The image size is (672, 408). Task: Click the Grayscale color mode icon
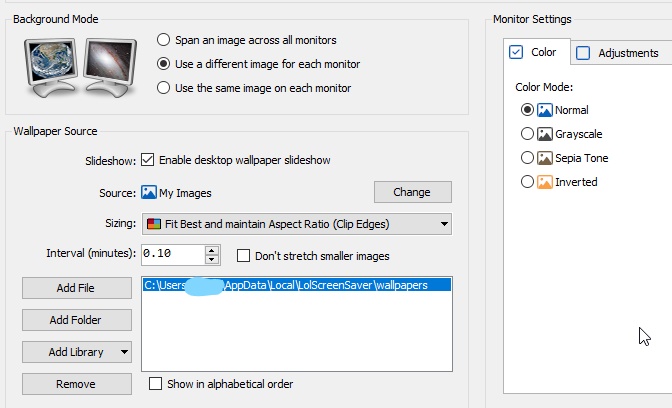pyautogui.click(x=545, y=134)
